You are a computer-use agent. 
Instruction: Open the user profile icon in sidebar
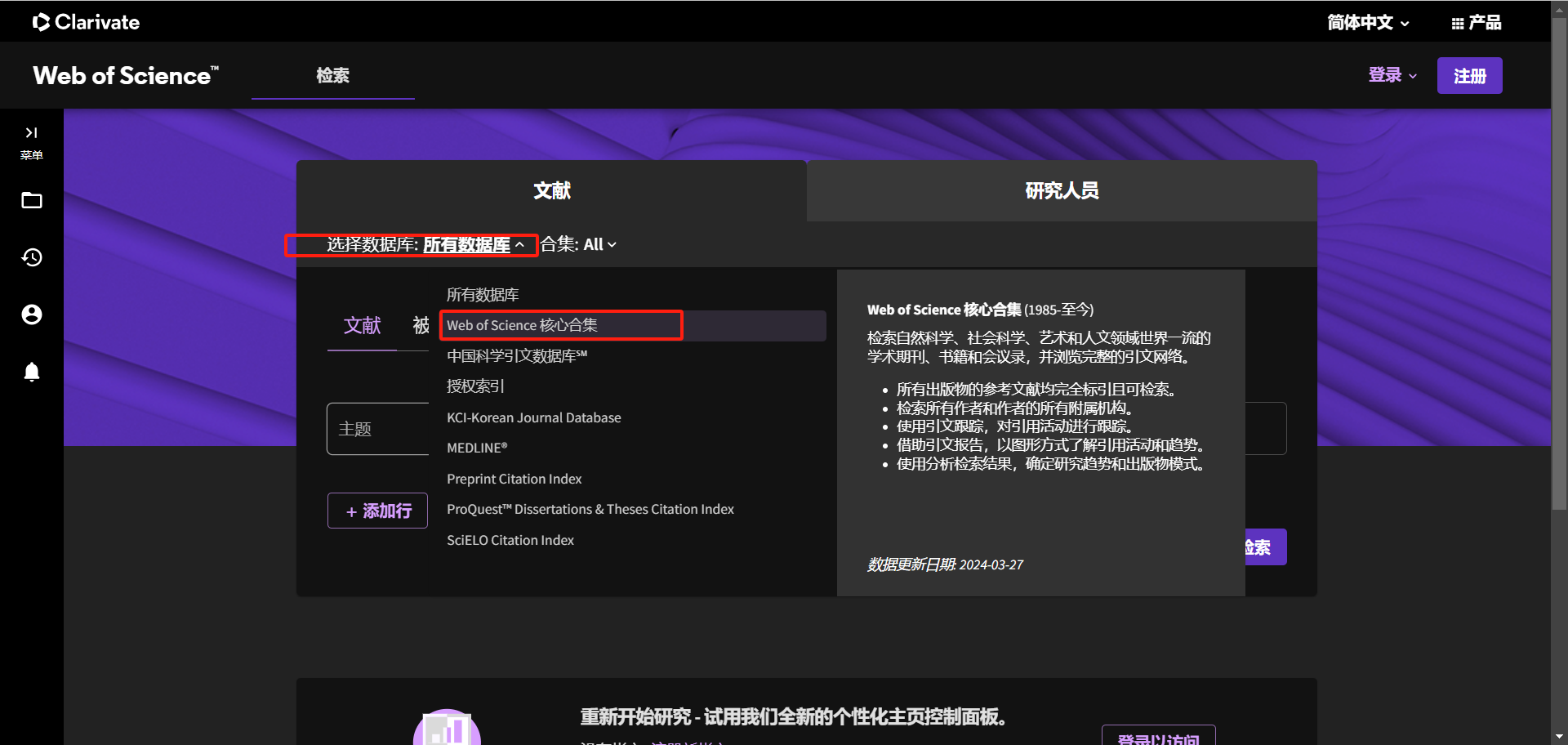32,315
